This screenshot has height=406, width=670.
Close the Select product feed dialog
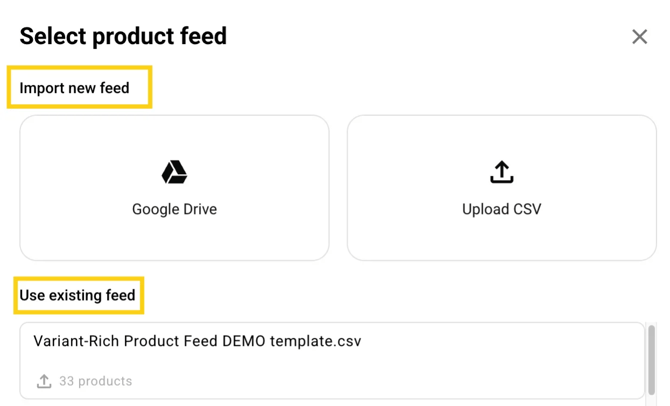click(639, 37)
